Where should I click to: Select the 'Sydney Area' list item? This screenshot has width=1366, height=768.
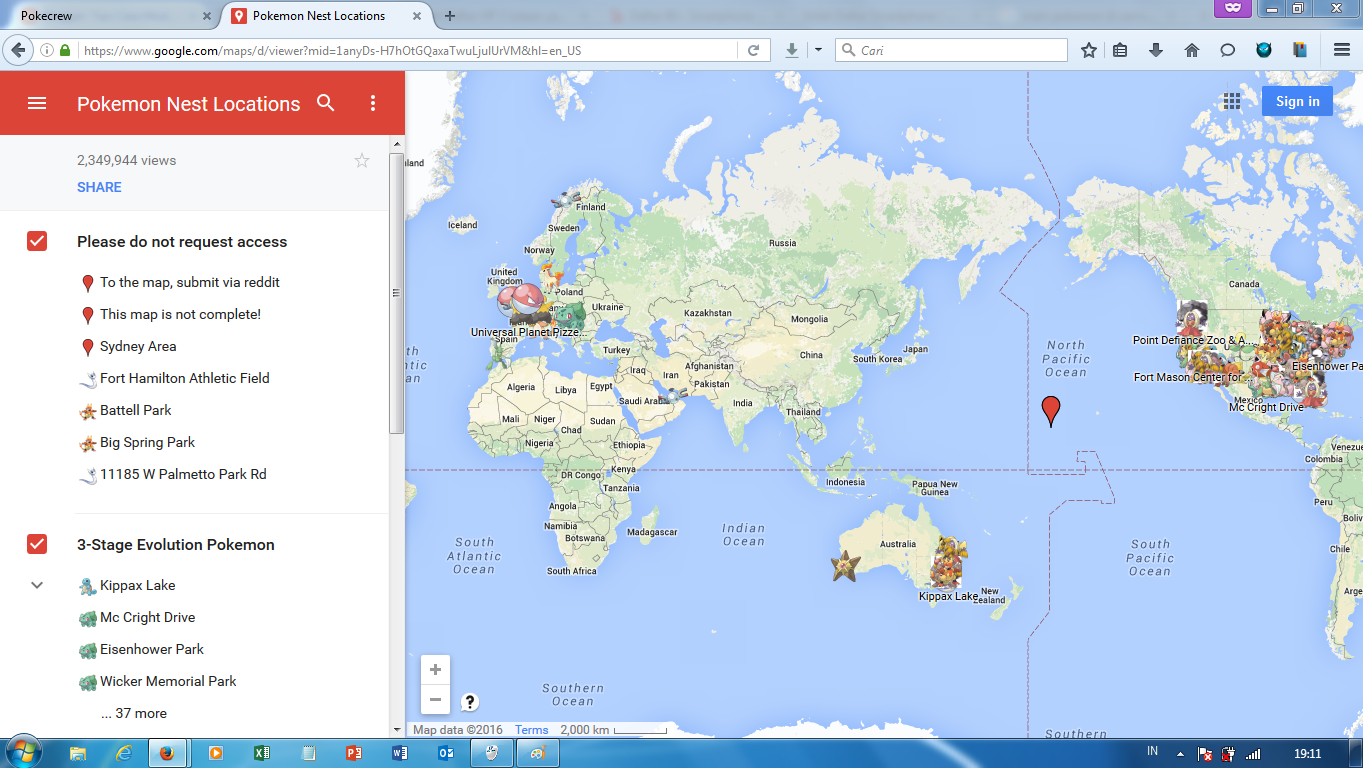(138, 346)
